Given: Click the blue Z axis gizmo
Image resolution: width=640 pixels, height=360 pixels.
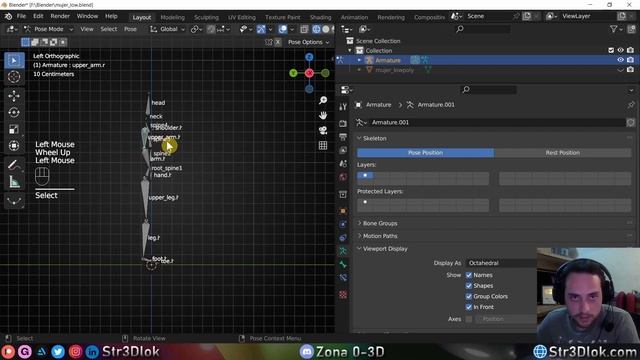Looking at the screenshot, I should (x=309, y=57).
